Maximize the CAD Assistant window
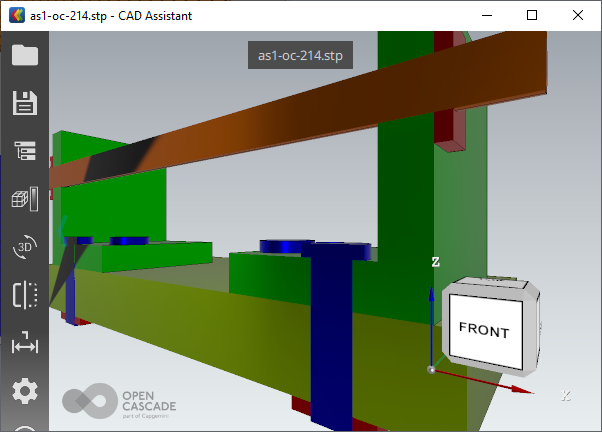The width and height of the screenshot is (602, 432). tap(532, 15)
